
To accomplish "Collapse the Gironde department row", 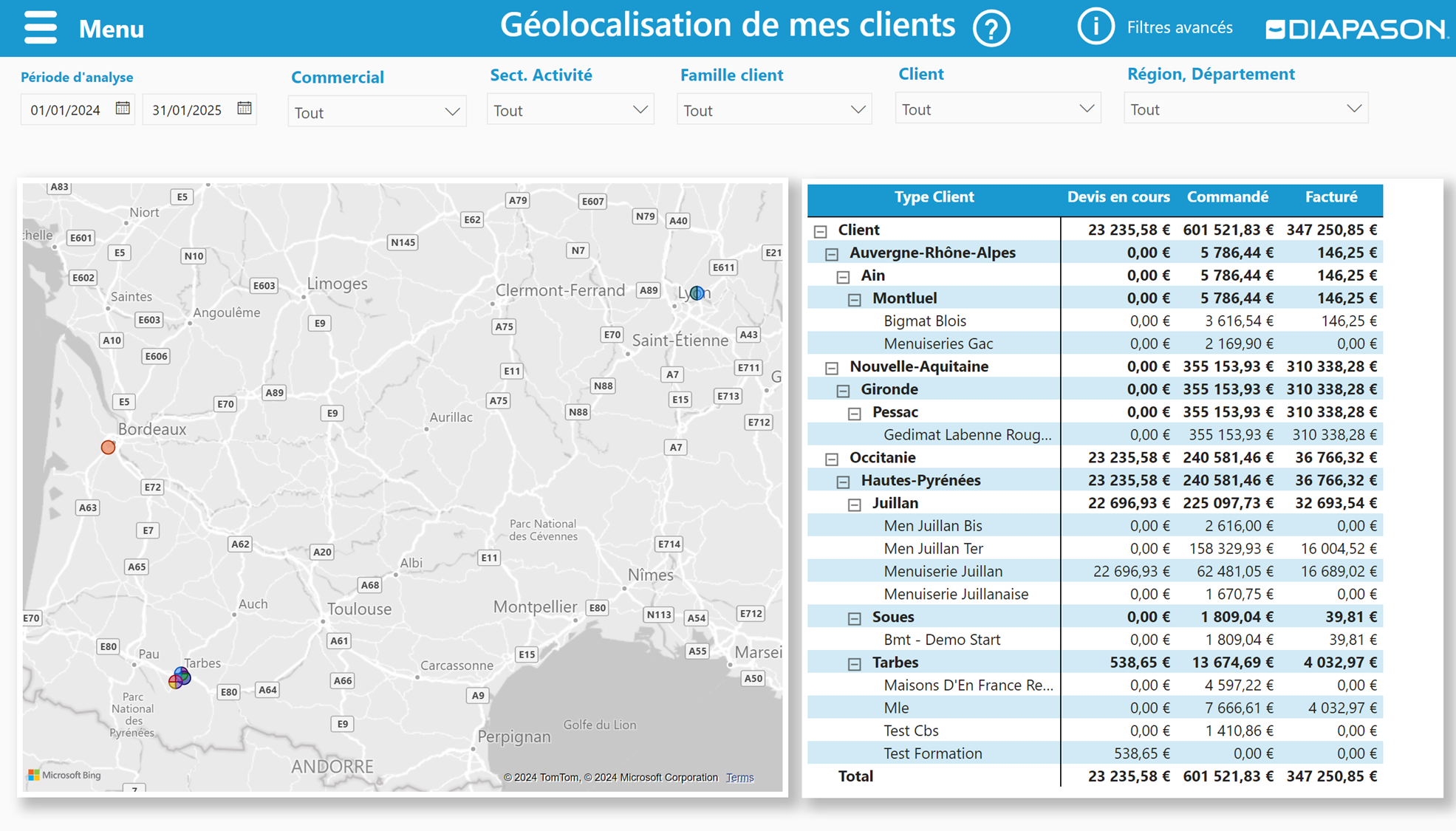I will tap(843, 390).
